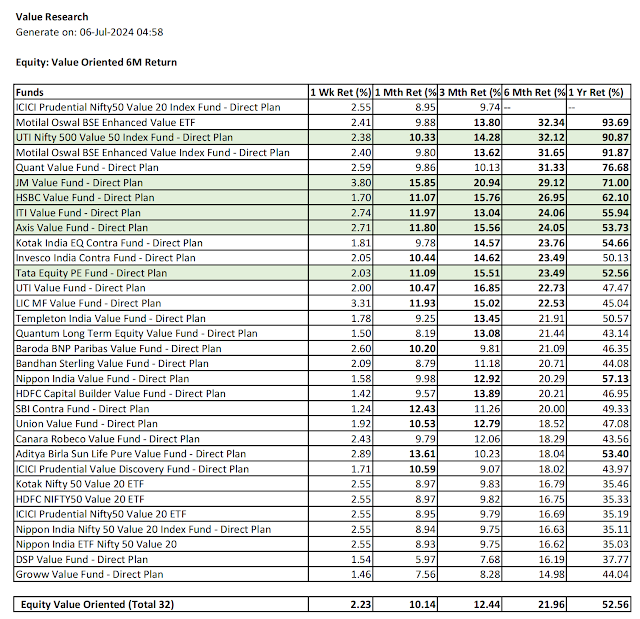Click 'UTI Nifty 500 Value 50 Index Fund' cell

click(x=161, y=138)
